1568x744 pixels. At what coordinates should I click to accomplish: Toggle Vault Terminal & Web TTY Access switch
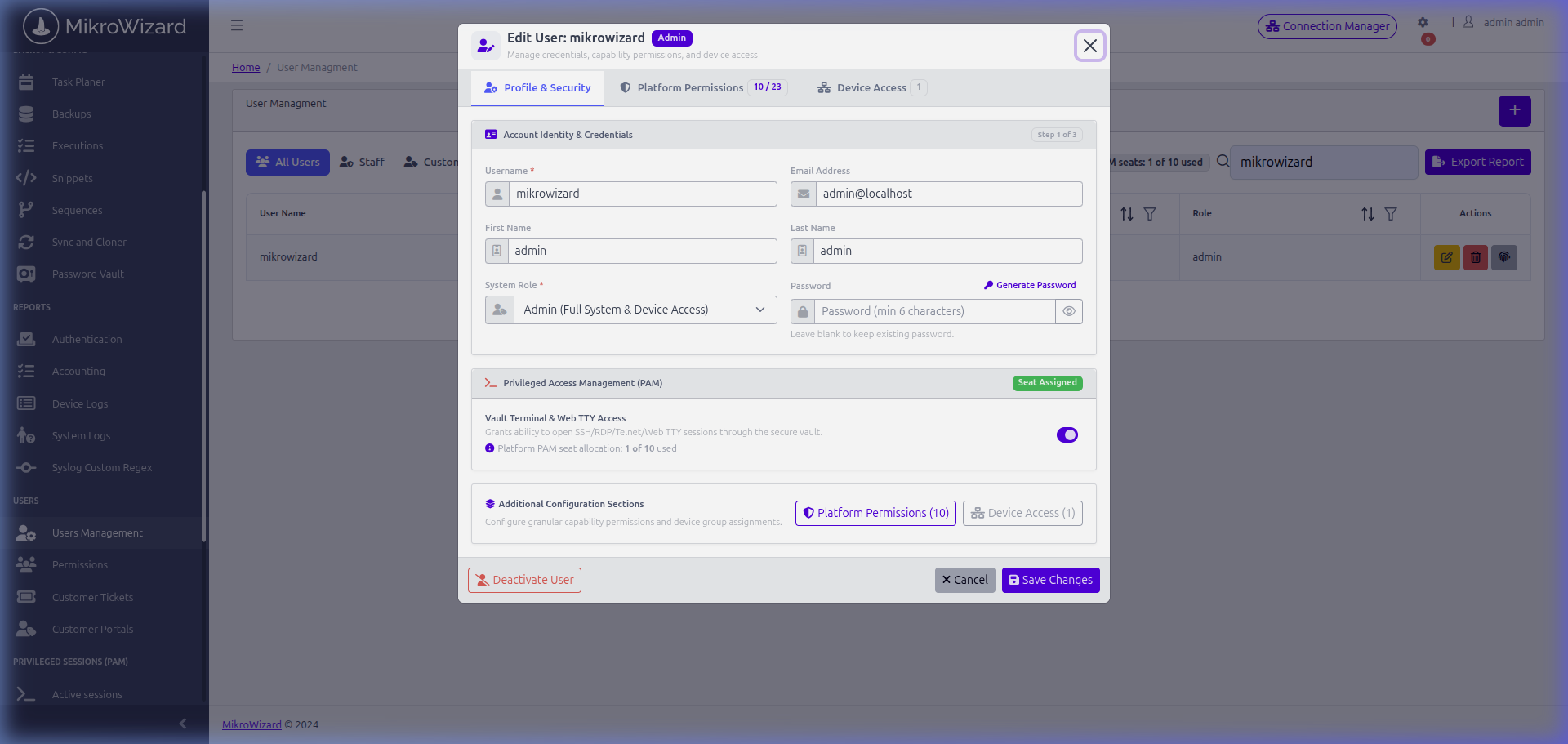[x=1067, y=435]
